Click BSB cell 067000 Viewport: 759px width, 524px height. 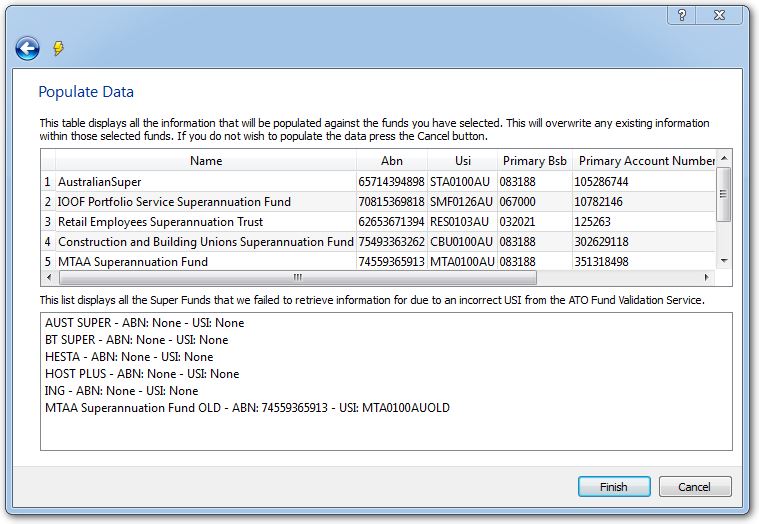point(534,202)
